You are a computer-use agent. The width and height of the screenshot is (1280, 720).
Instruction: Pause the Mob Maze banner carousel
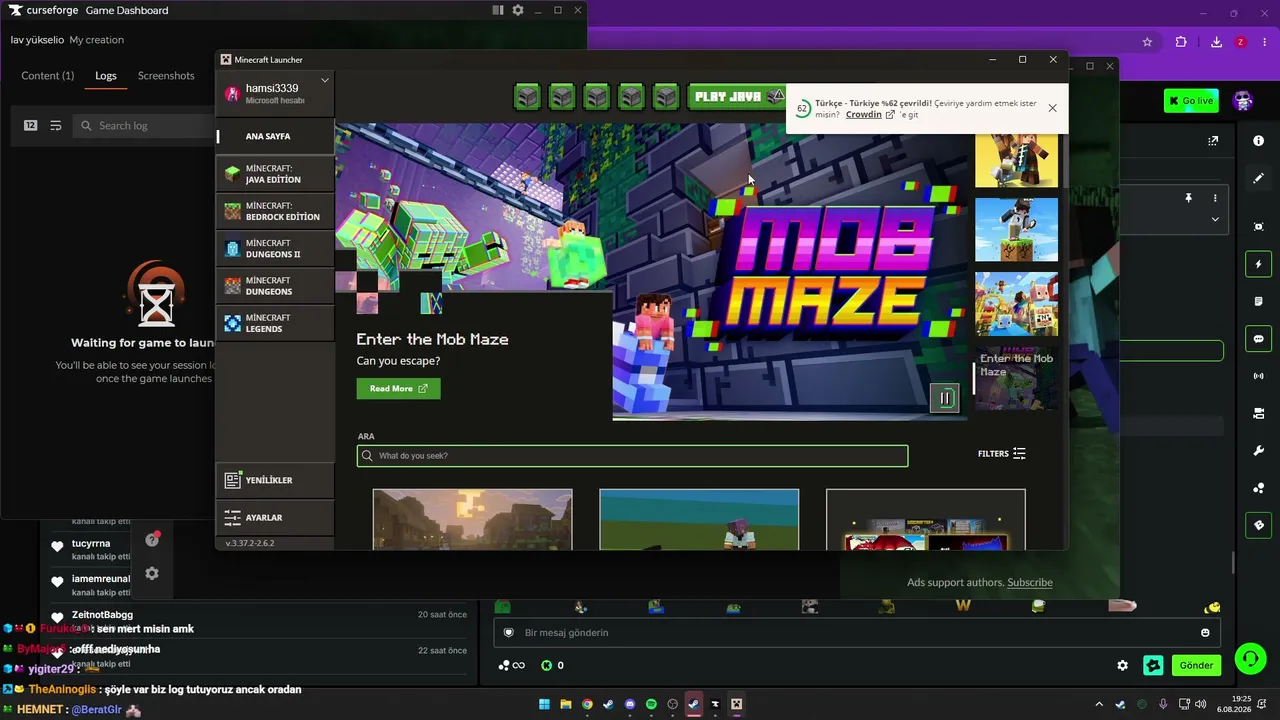[944, 398]
